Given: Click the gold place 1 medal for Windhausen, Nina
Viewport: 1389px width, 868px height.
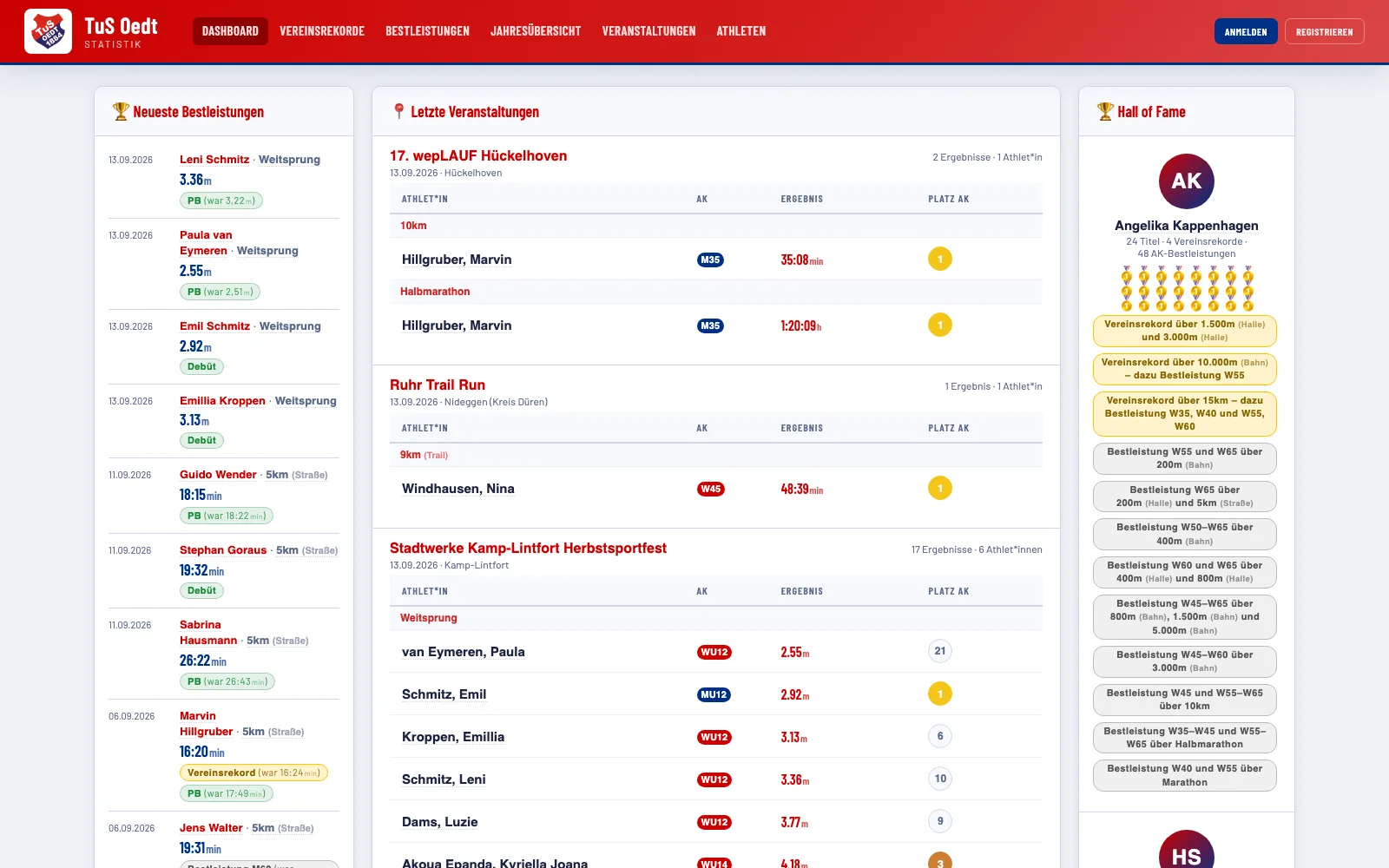Looking at the screenshot, I should (x=940, y=488).
